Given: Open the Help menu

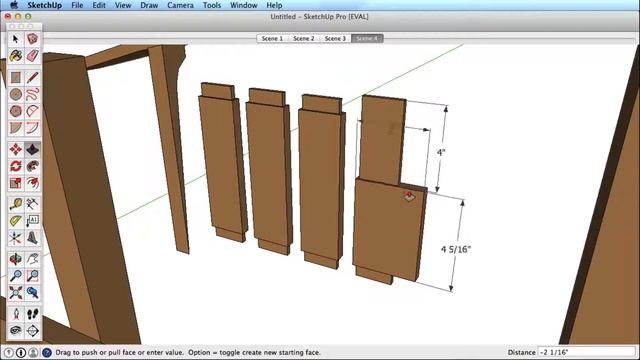Looking at the screenshot, I should 274,5.
